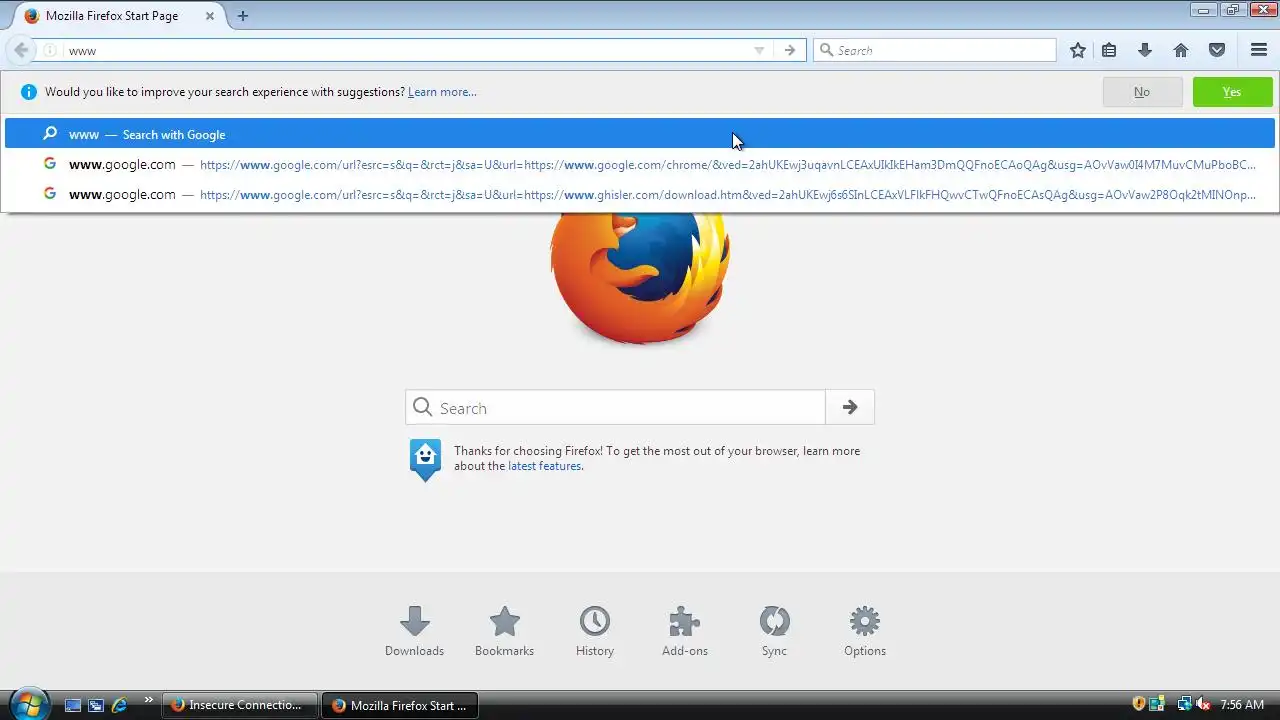The height and width of the screenshot is (720, 1280).
Task: Select 'www — Search with Google' suggestion
Action: [x=640, y=134]
